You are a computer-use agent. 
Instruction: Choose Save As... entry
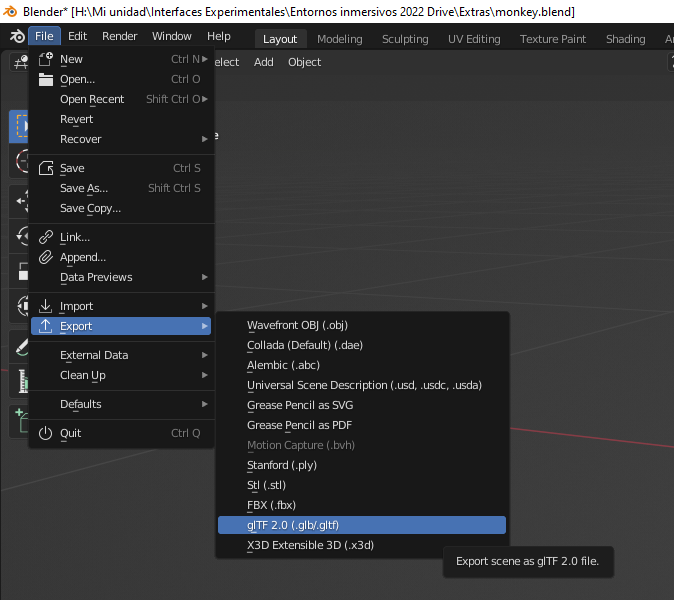122,188
